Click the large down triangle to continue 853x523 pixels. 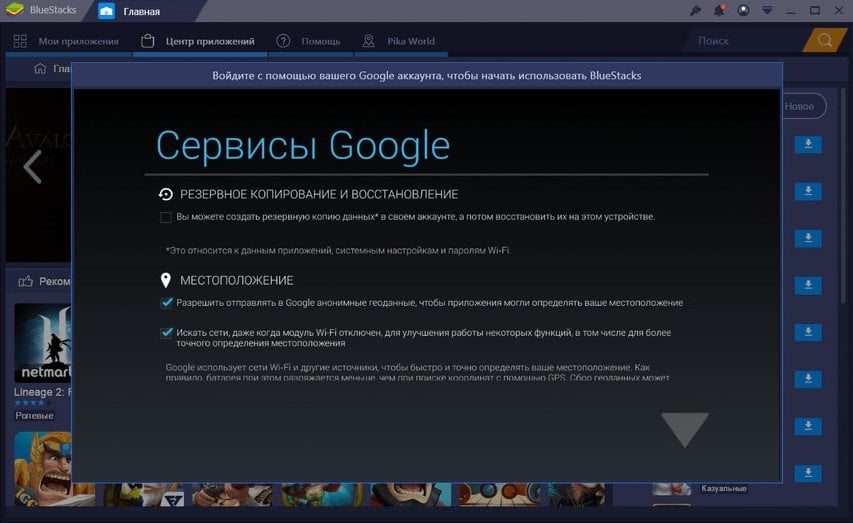point(685,429)
